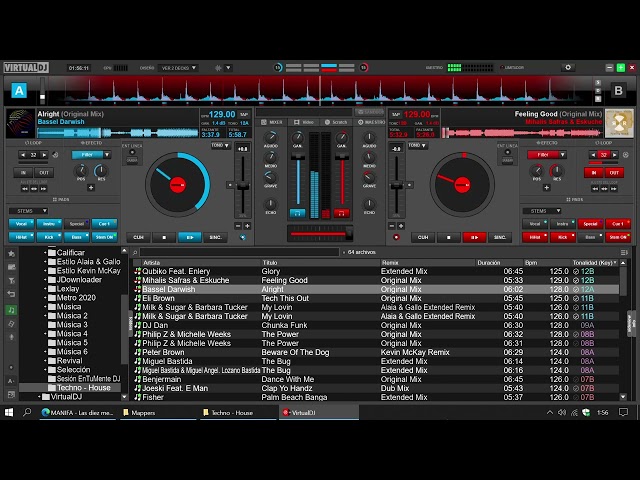Select deck A badge
The image size is (640, 480).
pos(19,90)
